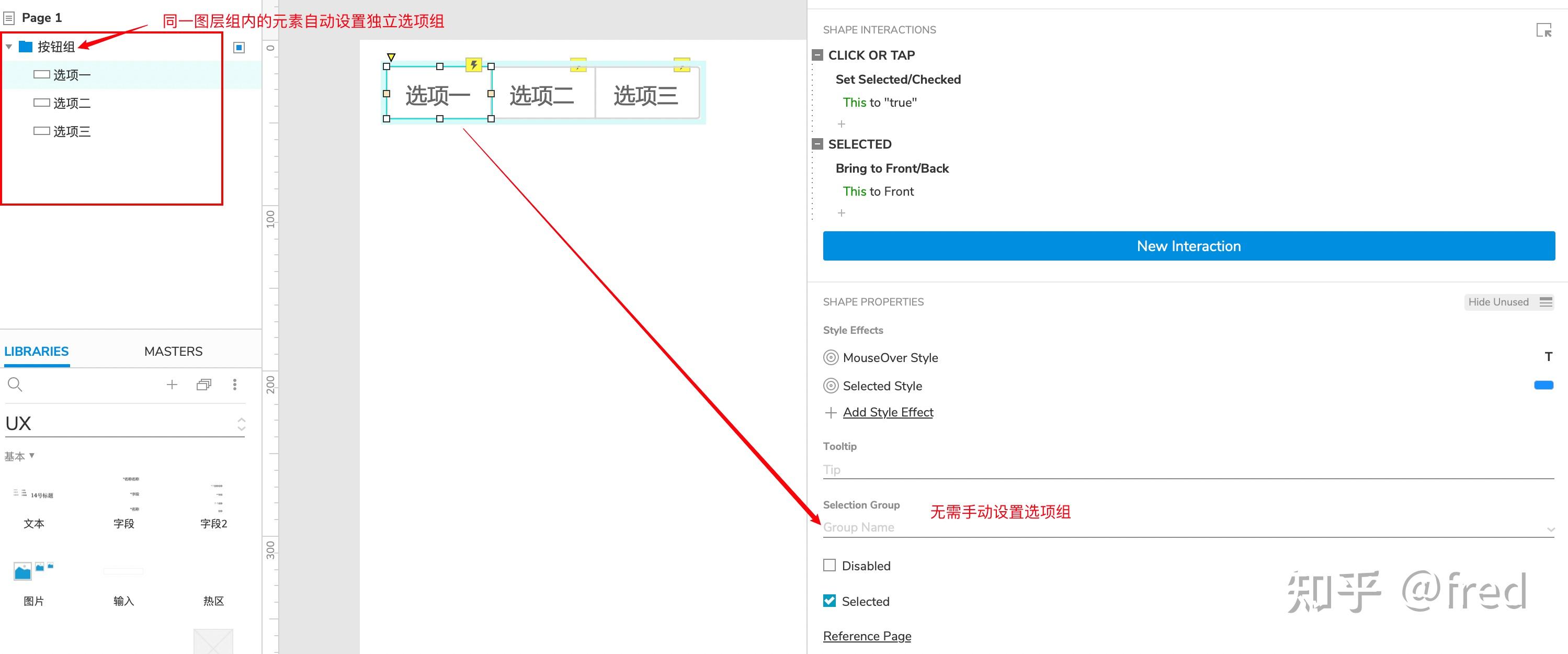Click the search icon in Libraries panel

15,384
